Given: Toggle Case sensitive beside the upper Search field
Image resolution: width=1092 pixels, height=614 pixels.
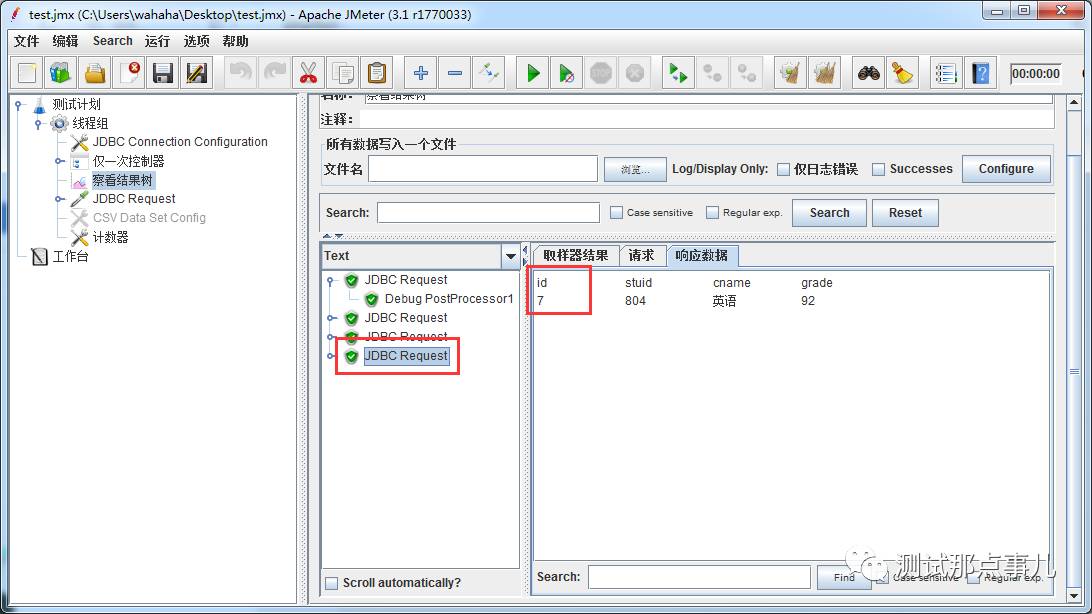Looking at the screenshot, I should pyautogui.click(x=616, y=212).
